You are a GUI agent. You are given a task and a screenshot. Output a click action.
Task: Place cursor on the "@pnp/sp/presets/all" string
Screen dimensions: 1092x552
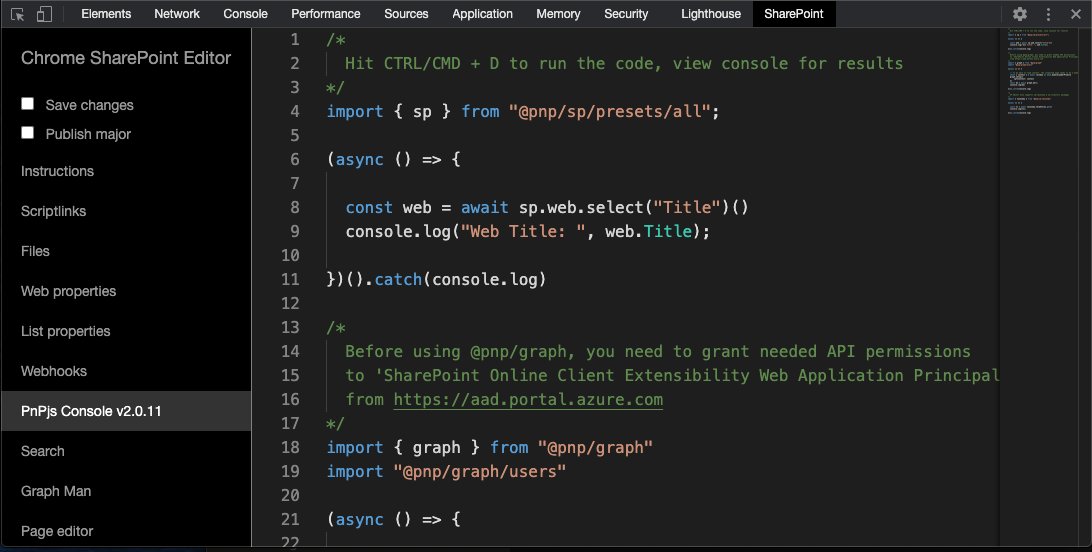tap(609, 111)
